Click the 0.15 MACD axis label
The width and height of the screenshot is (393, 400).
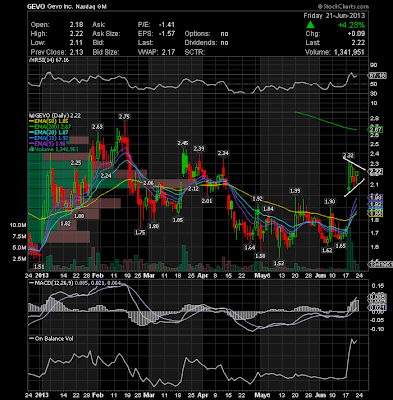[377, 286]
